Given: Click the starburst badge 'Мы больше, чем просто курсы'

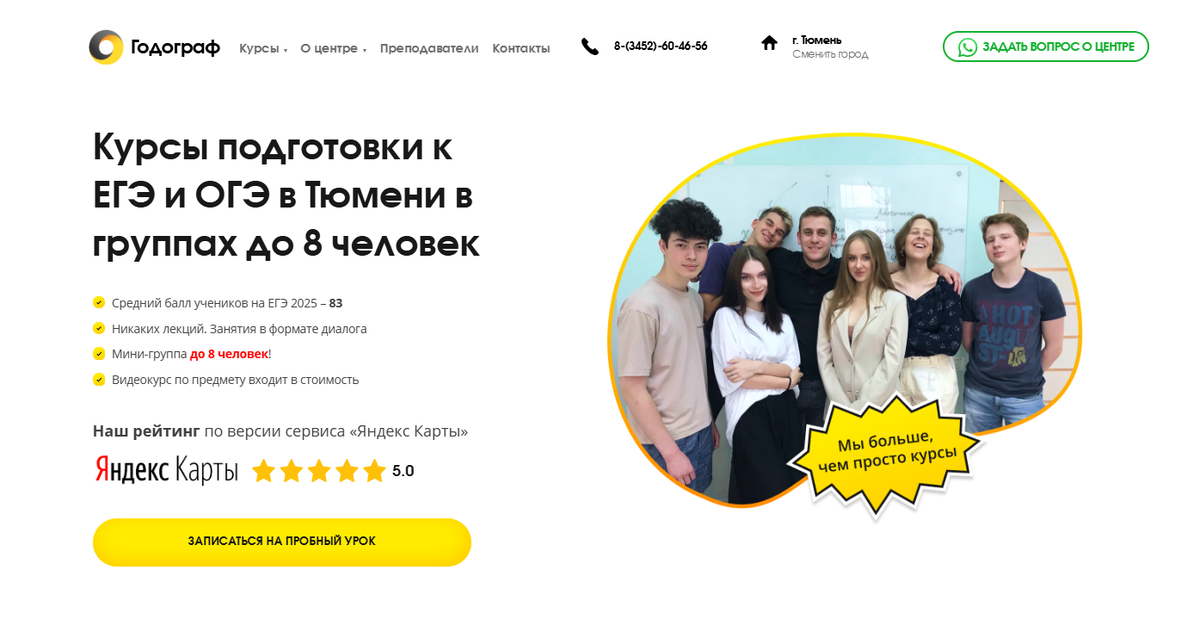Looking at the screenshot, I should pos(886,455).
